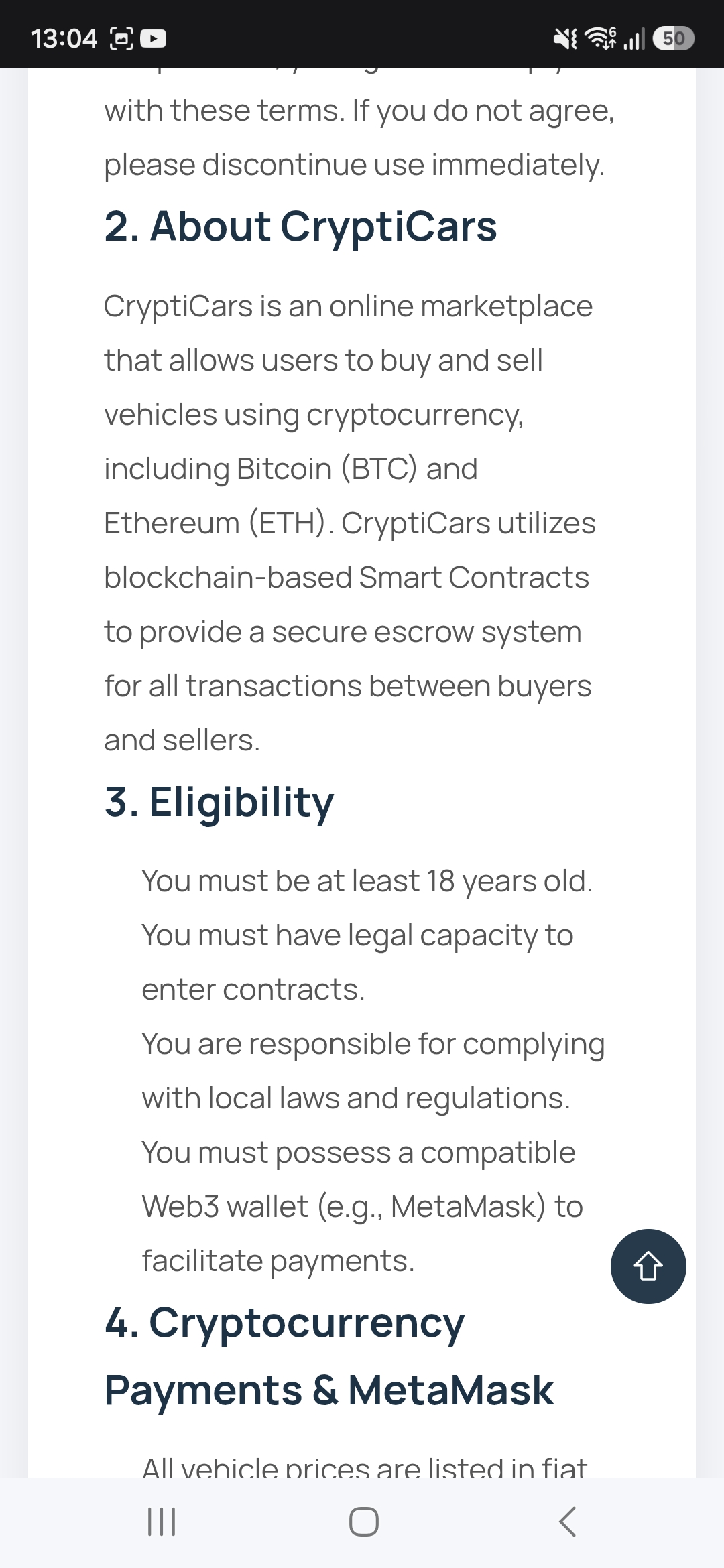Tap the muted sound status icon

(565, 38)
